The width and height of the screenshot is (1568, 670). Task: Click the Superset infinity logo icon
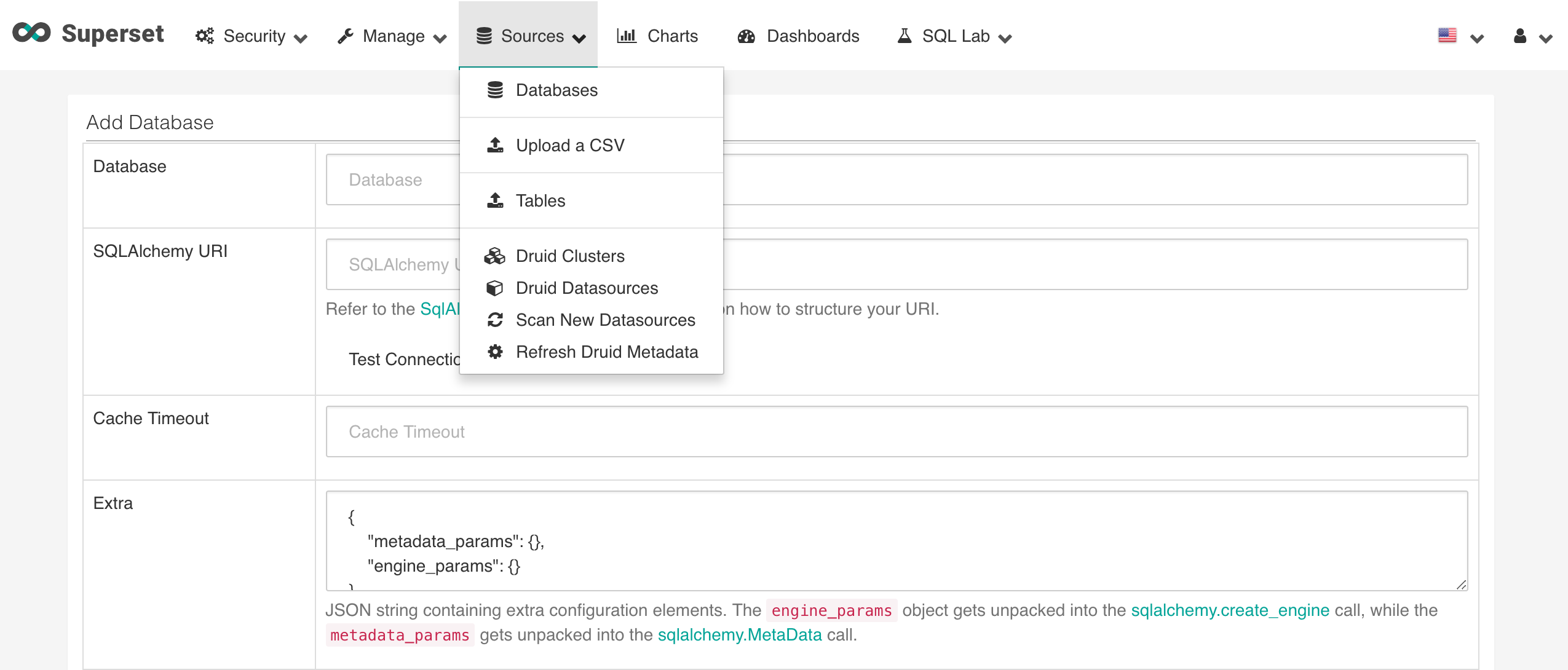pyautogui.click(x=31, y=33)
